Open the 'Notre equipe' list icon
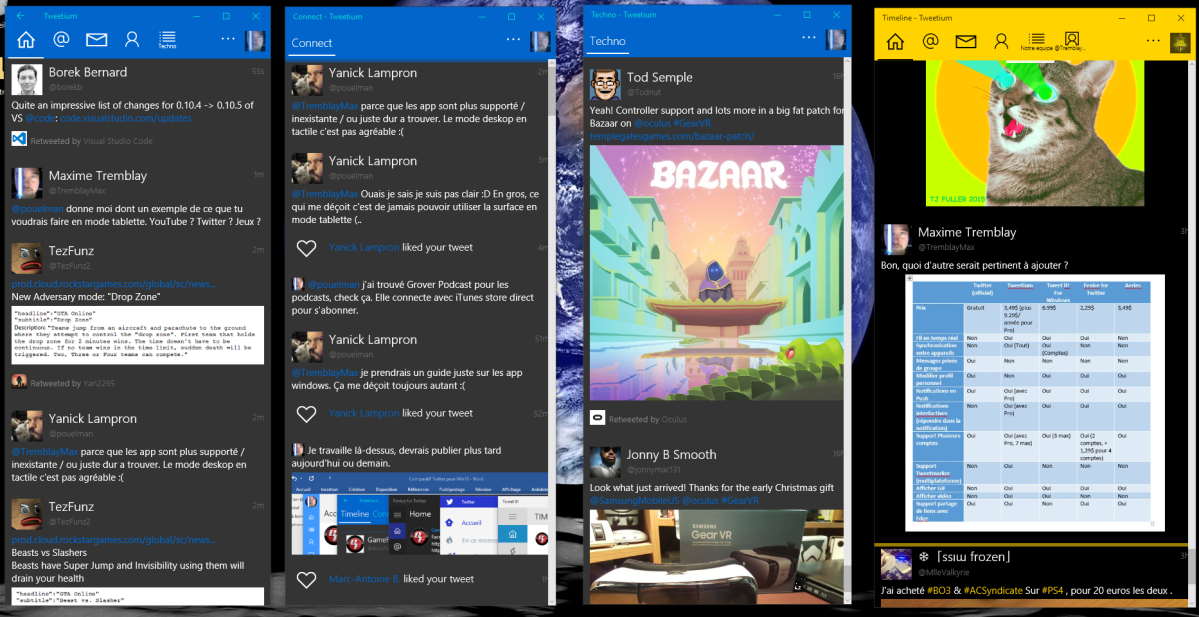Image resolution: width=1199 pixels, height=617 pixels. click(1037, 41)
